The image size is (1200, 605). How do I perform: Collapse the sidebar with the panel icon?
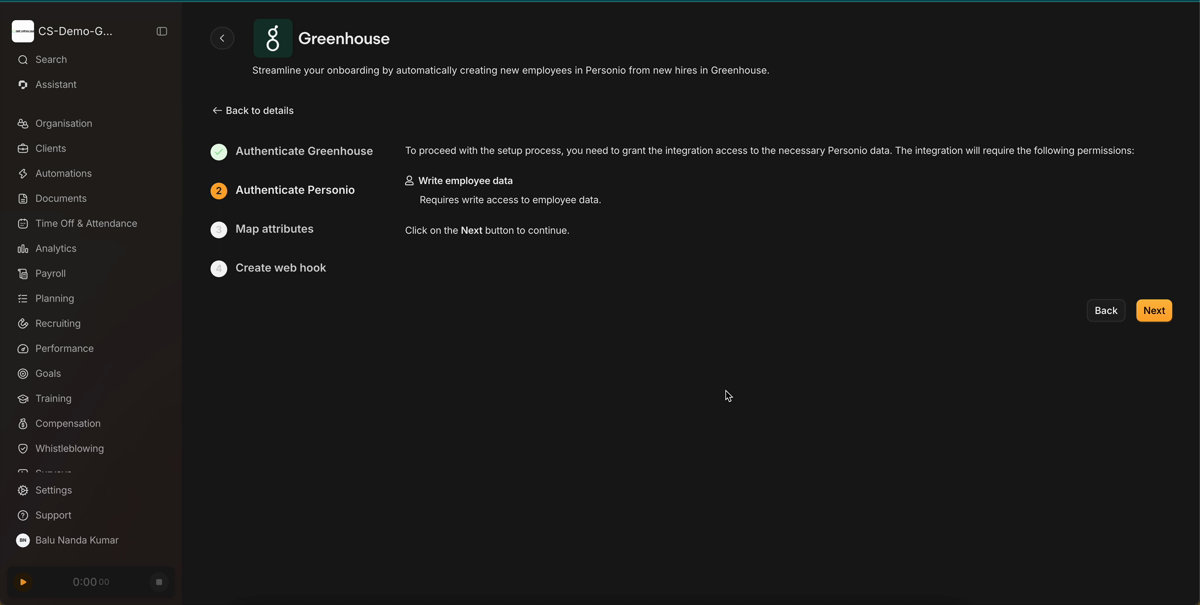click(162, 32)
